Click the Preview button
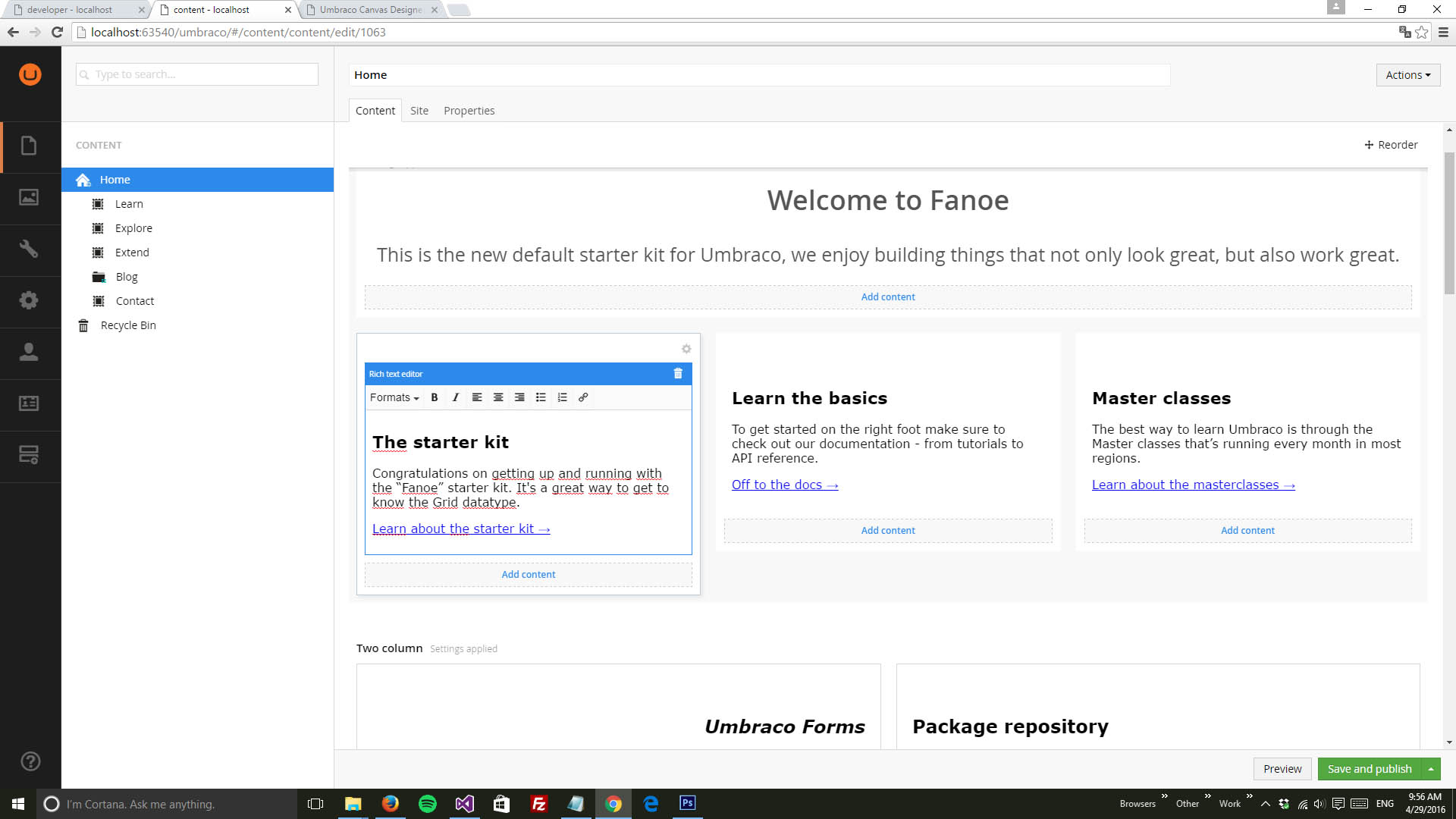1456x819 pixels. 1282,769
